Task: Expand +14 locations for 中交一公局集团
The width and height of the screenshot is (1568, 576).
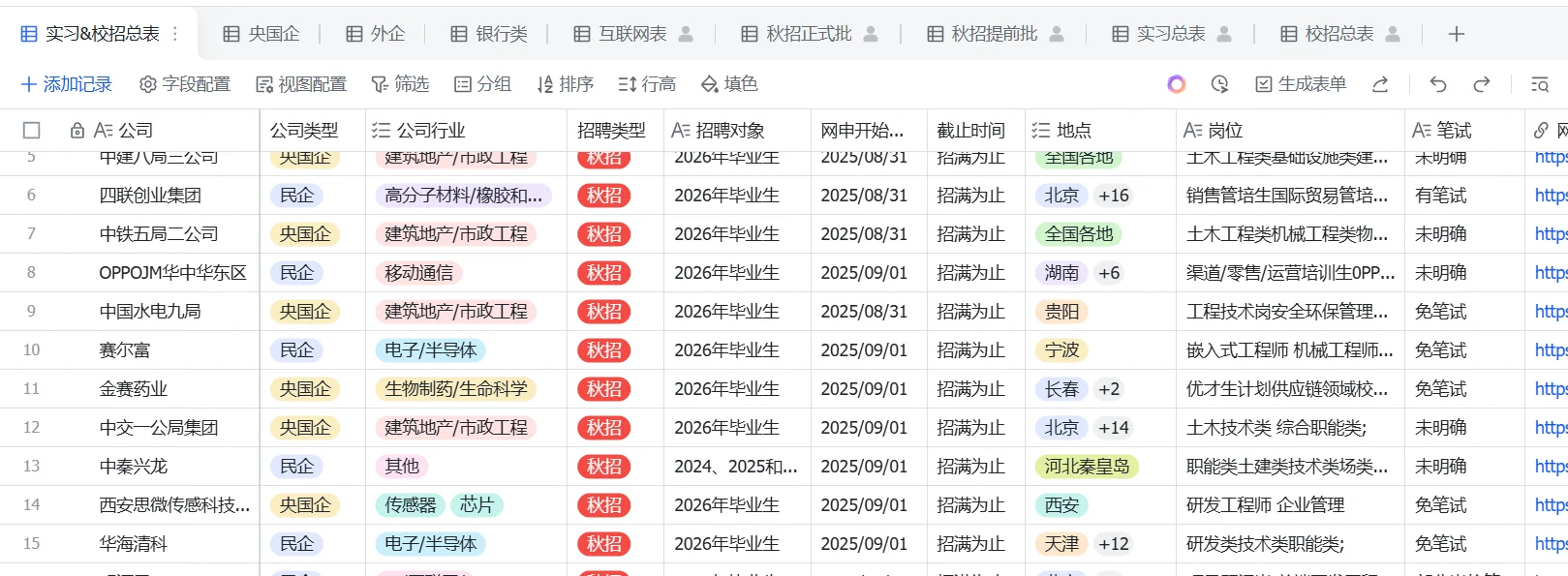Action: [x=1113, y=428]
